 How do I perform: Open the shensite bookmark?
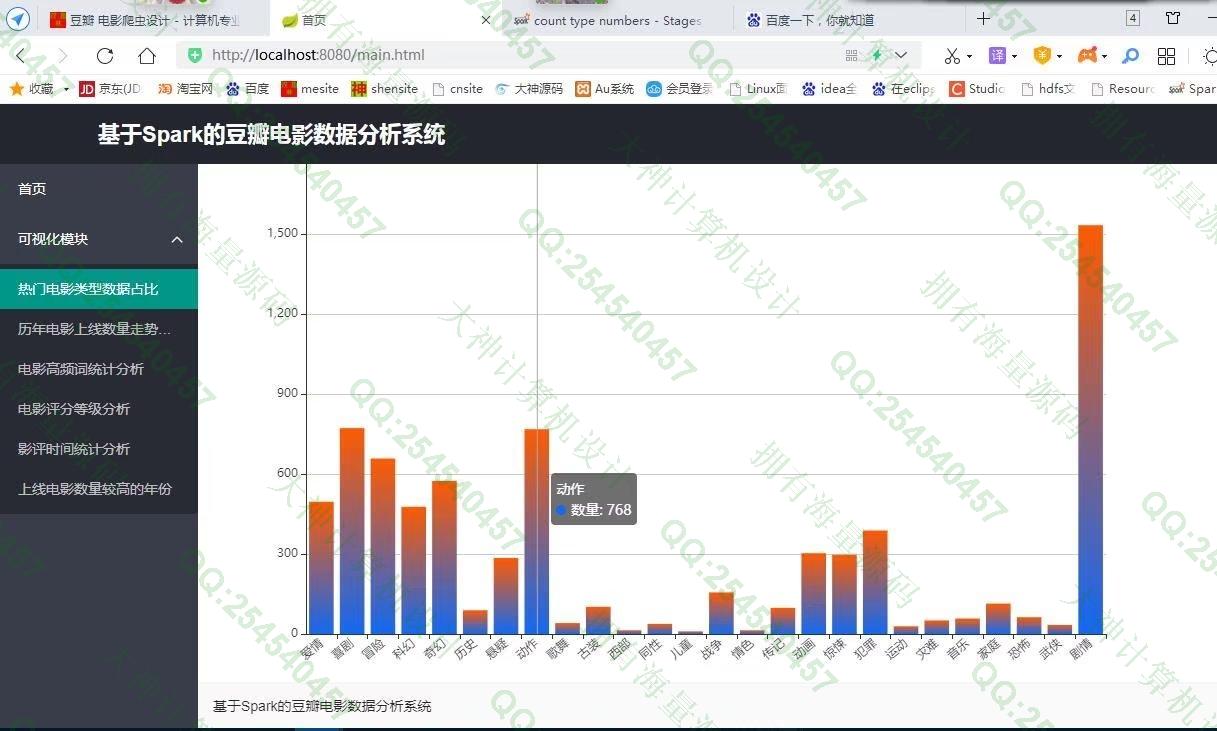[x=385, y=89]
